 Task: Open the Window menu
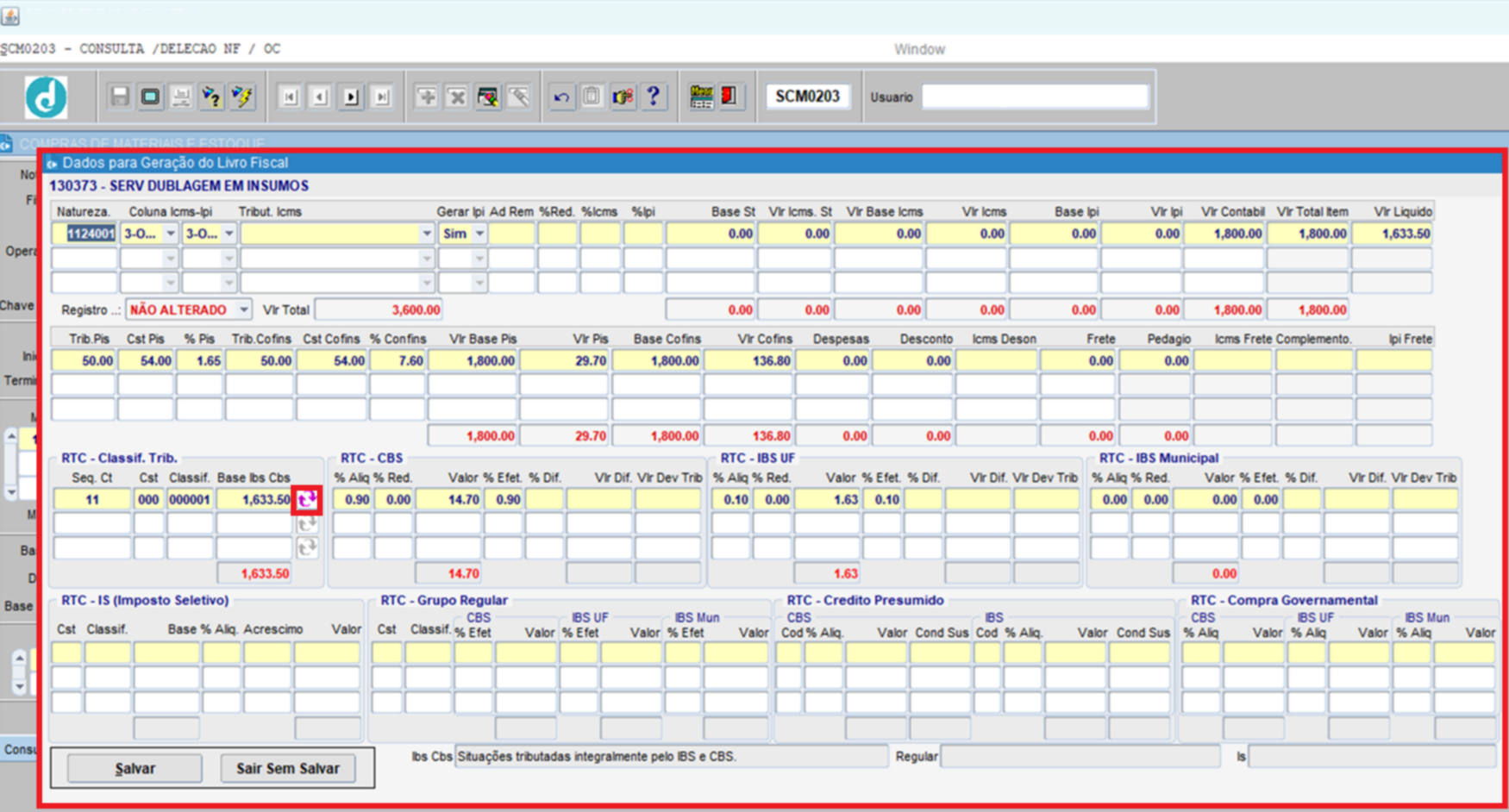tap(919, 49)
